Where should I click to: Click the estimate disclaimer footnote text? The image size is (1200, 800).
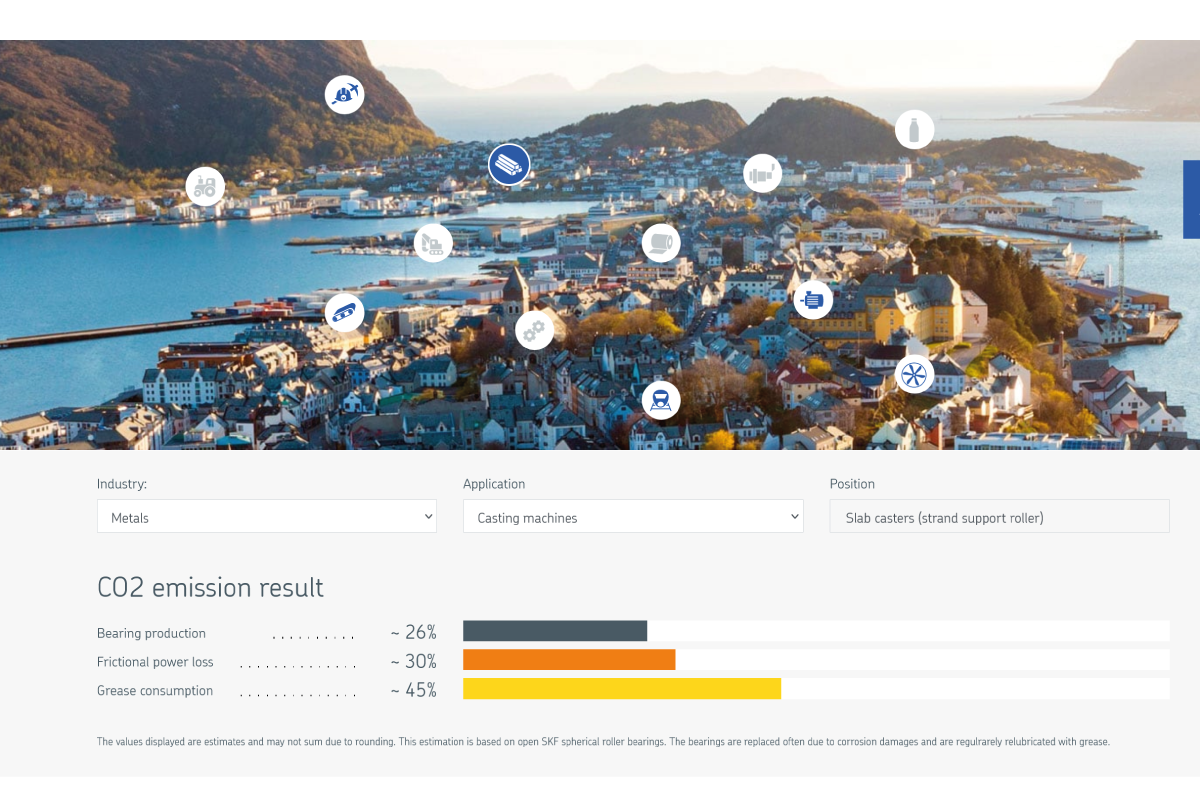603,742
